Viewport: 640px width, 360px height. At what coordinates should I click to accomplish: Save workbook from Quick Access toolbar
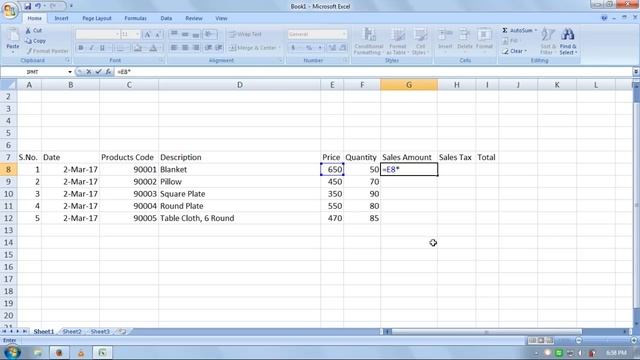(27, 6)
